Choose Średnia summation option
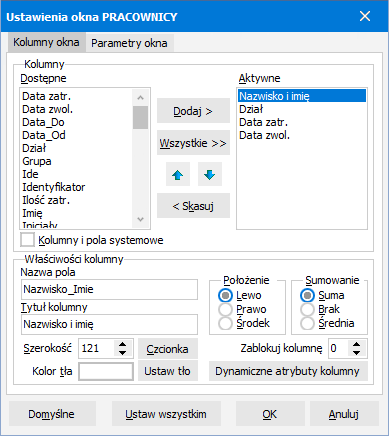This screenshot has height=436, width=389. (307, 323)
